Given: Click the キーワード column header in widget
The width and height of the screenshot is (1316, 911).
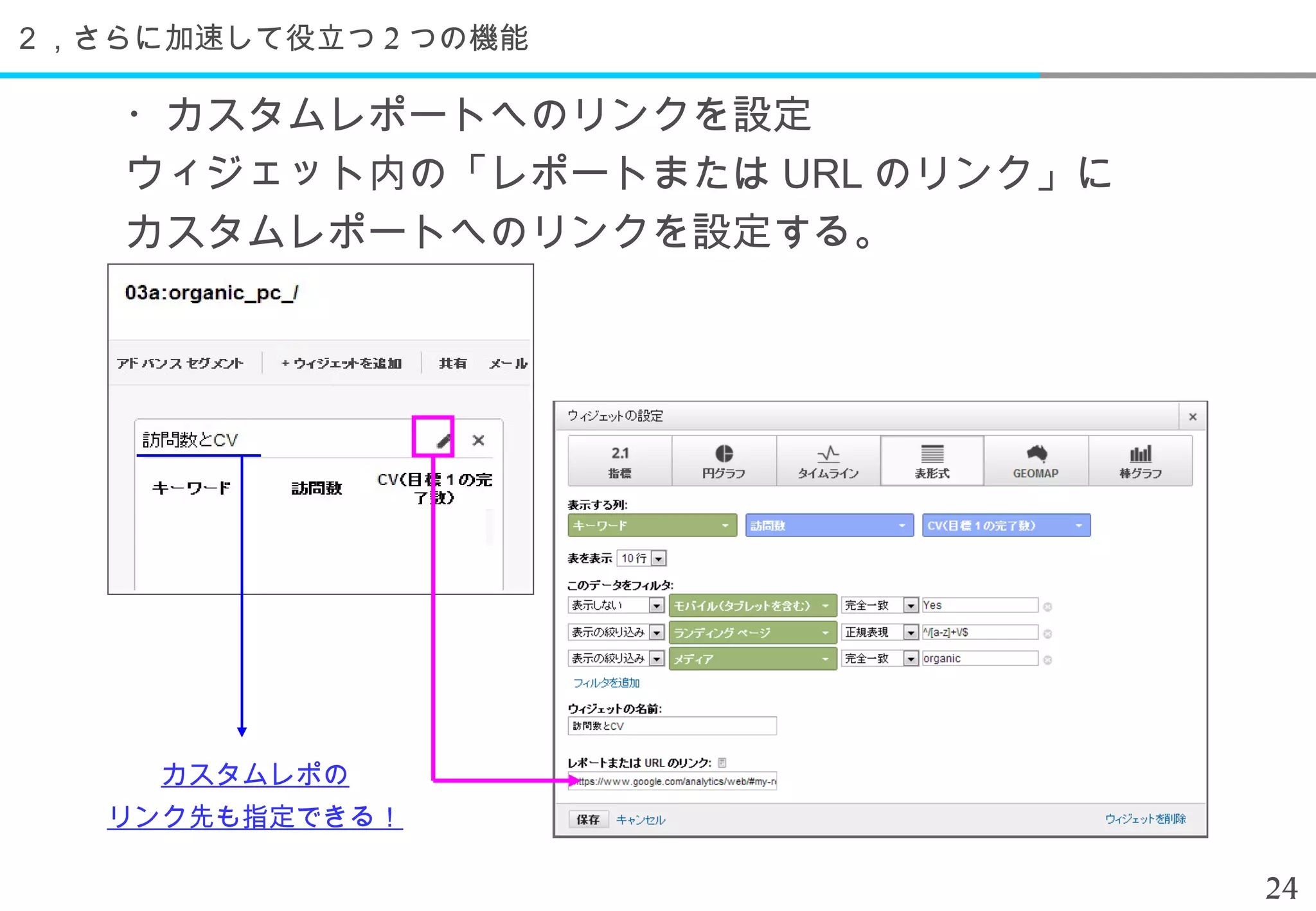Looking at the screenshot, I should [x=191, y=488].
